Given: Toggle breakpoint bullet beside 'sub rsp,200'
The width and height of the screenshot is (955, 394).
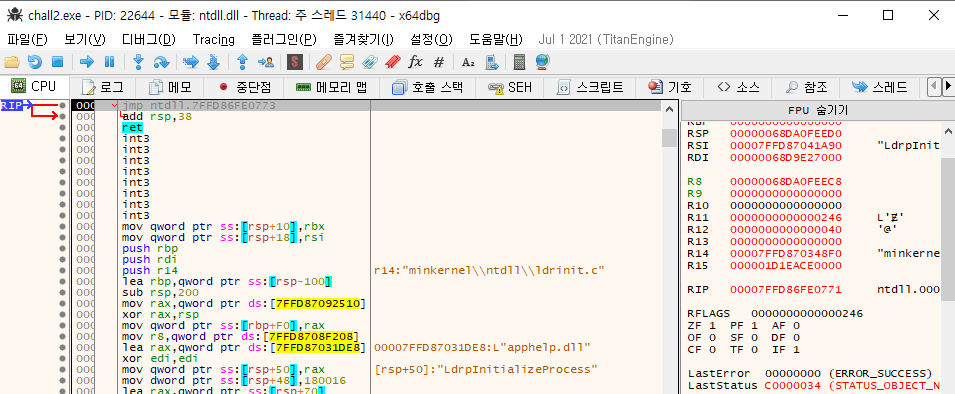Looking at the screenshot, I should click(x=62, y=292).
